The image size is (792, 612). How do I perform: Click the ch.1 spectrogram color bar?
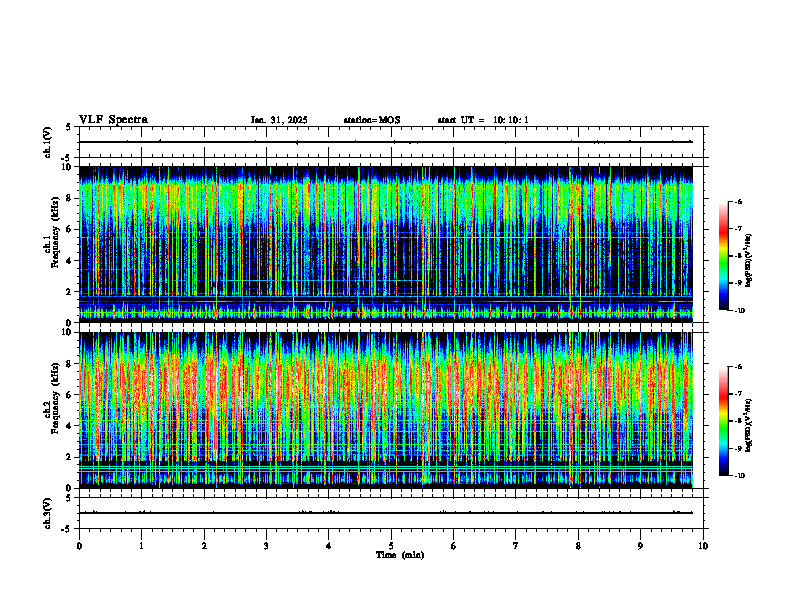point(724,256)
